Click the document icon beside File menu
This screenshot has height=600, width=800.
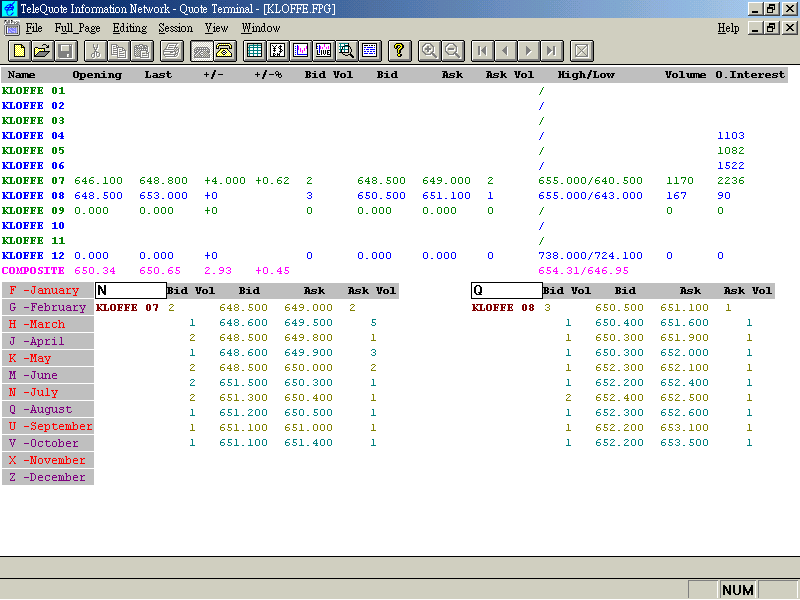[x=12, y=28]
